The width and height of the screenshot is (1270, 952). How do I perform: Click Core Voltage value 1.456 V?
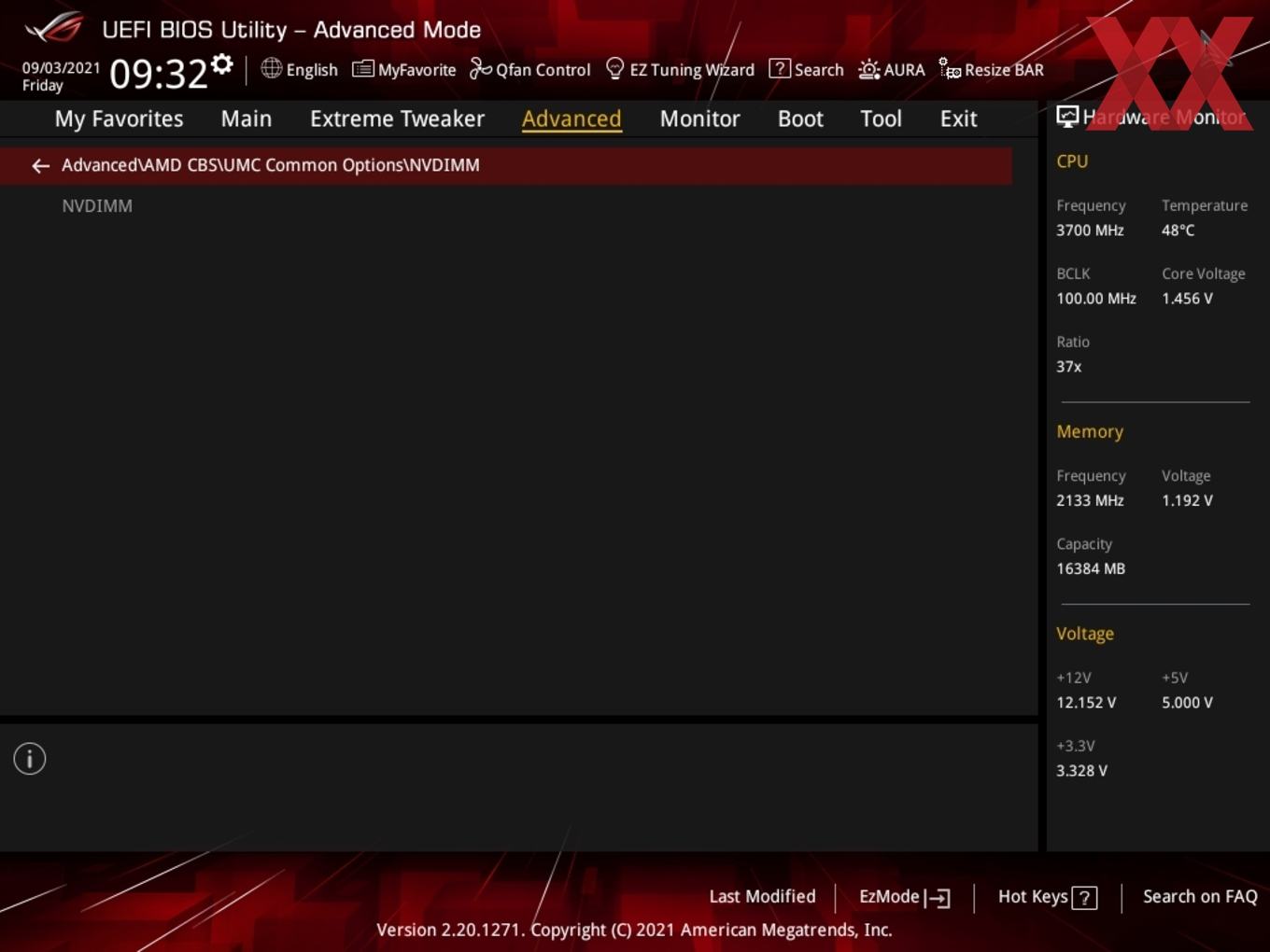1187,299
